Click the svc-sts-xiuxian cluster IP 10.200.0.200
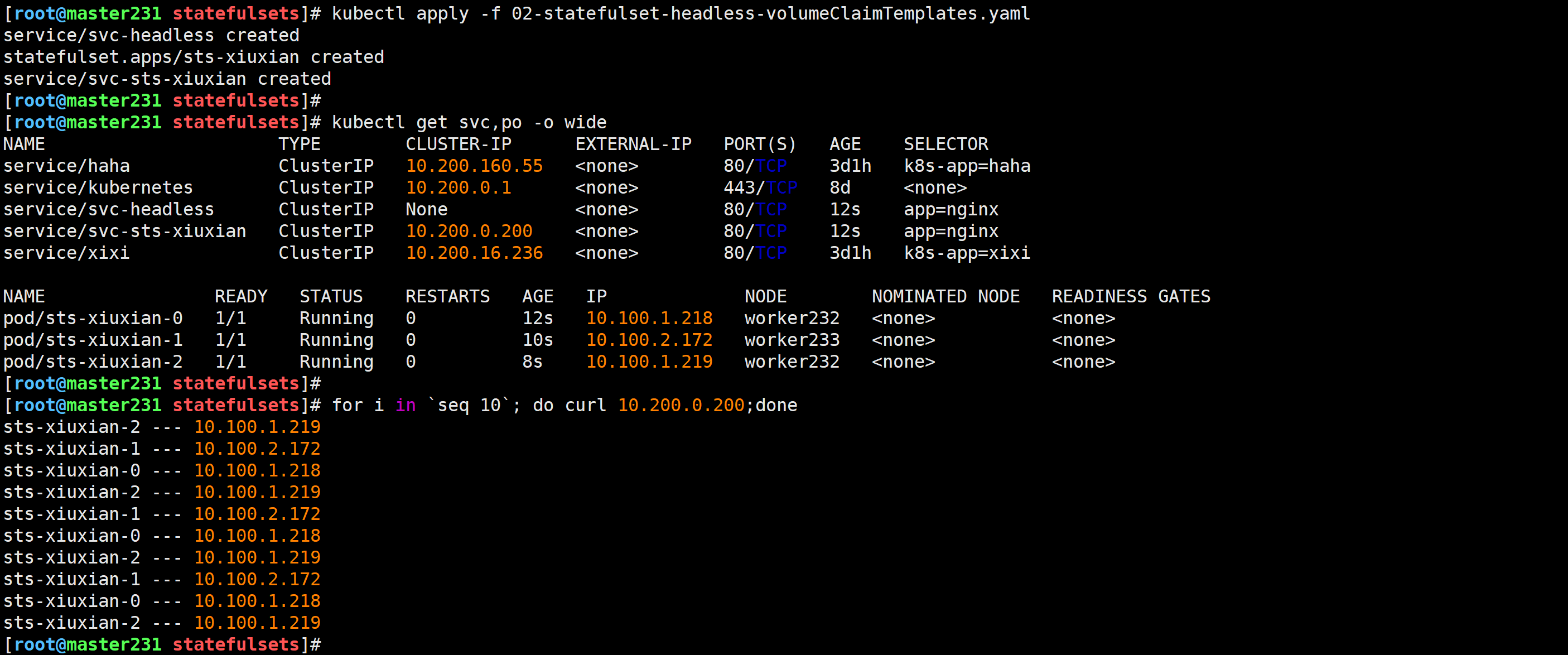The width and height of the screenshot is (1568, 655). (x=469, y=232)
